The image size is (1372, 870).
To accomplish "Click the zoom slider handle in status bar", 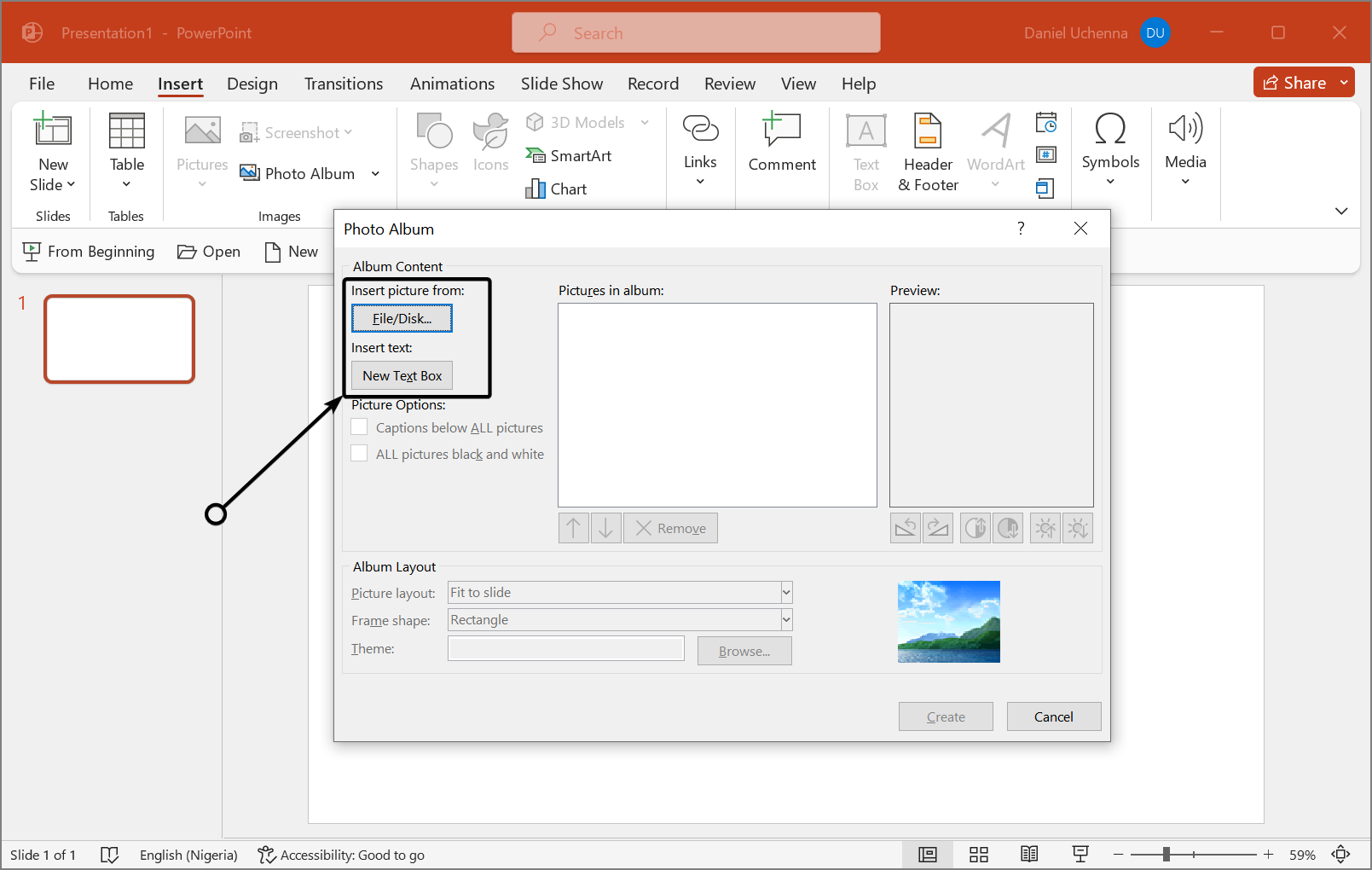I will click(1166, 855).
